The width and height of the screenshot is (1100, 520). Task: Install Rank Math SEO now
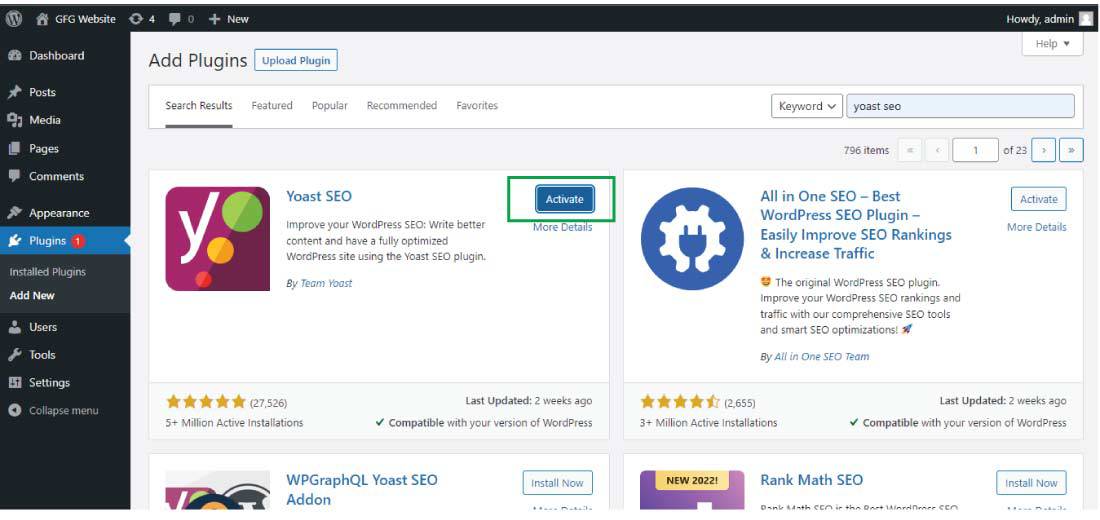click(1031, 483)
